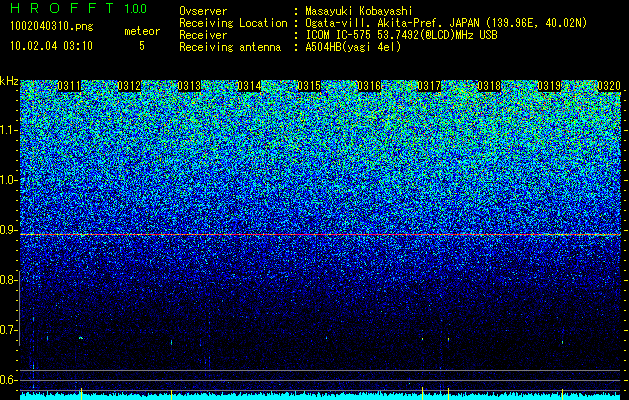Screen dimensions: 629x400
Task: Select the ICOM IC-575 53.7492 MHz receiver text
Action: [x=401, y=35]
